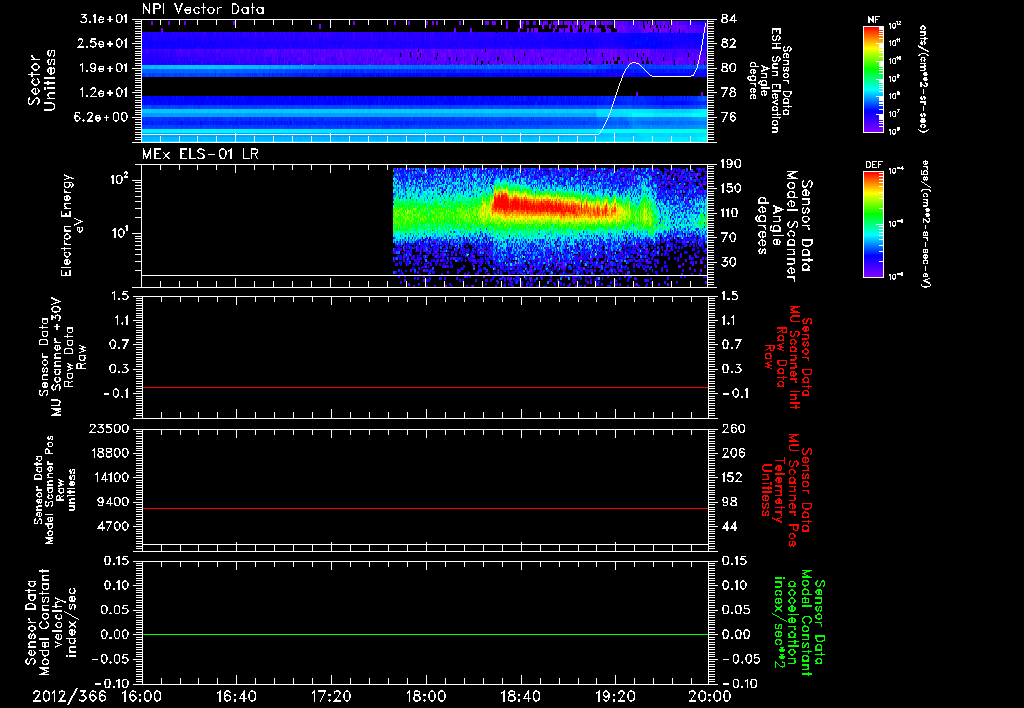Click the 2.5e+01 sector tick value

pyautogui.click(x=104, y=43)
